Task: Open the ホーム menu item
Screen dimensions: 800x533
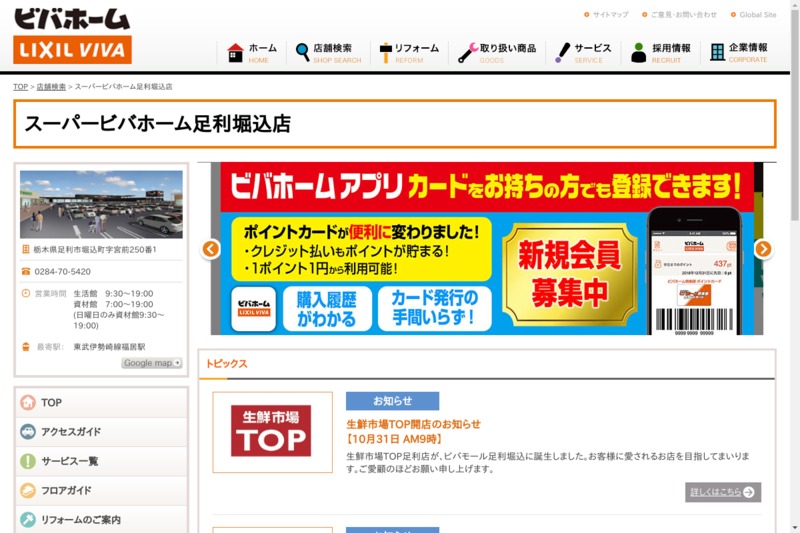Action: tap(252, 53)
